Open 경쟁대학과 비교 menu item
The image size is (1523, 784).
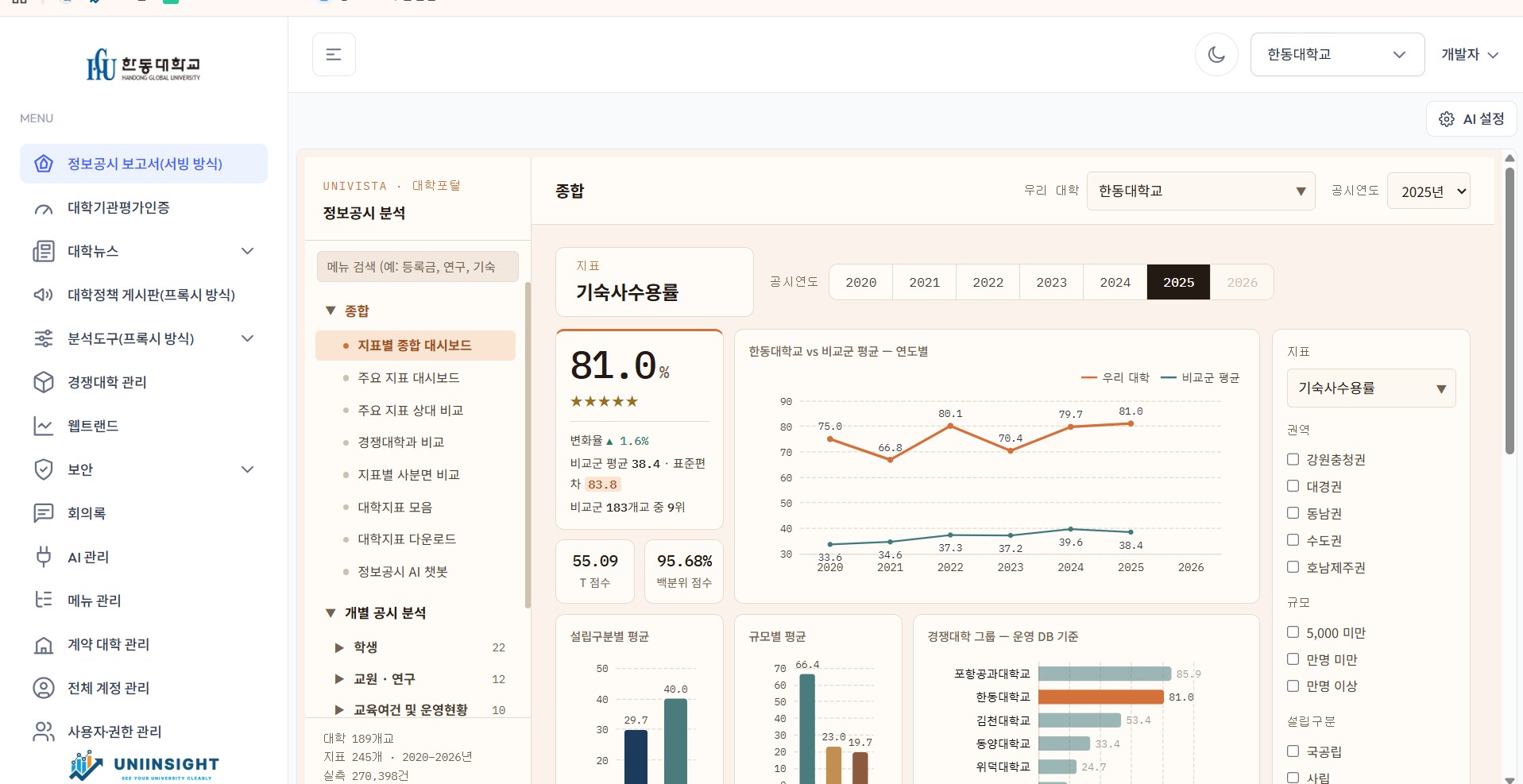(400, 442)
